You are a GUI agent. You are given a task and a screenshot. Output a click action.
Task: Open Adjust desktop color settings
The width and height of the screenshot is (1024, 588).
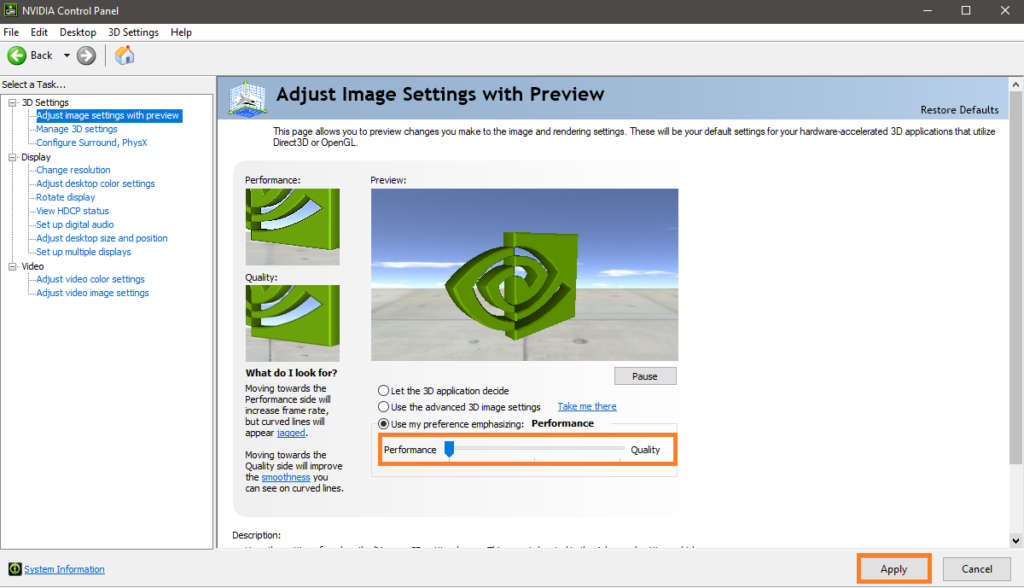click(95, 184)
